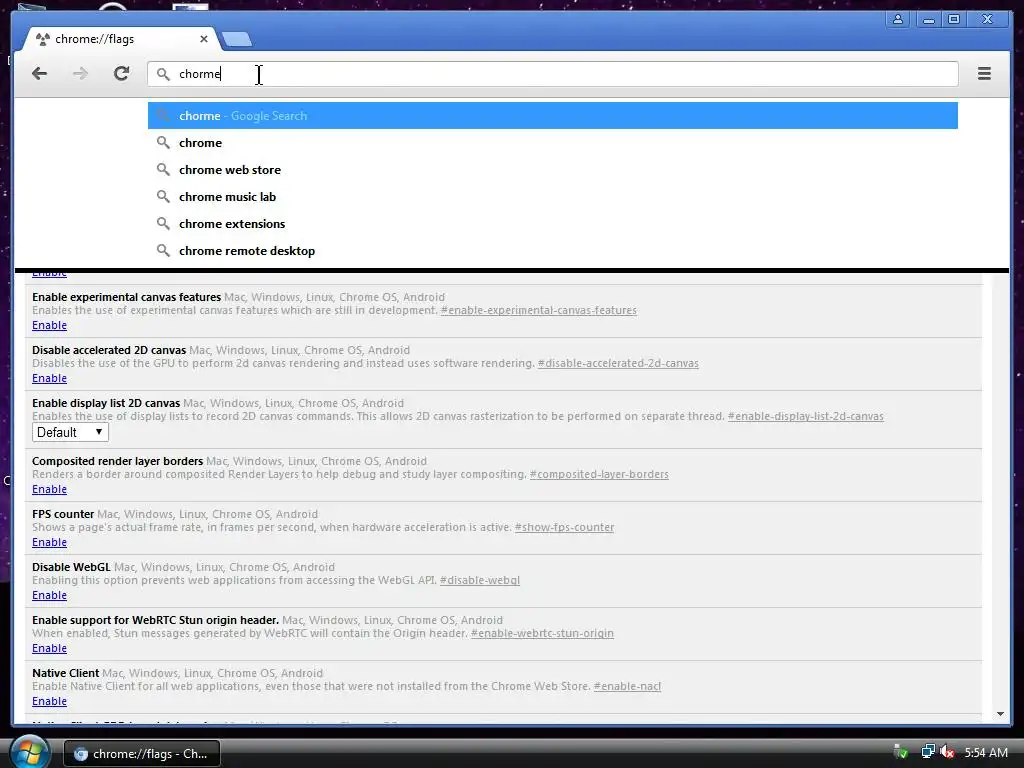Open #enable-display-list-2d-canvas anchor link
The width and height of the screenshot is (1024, 768).
806,416
